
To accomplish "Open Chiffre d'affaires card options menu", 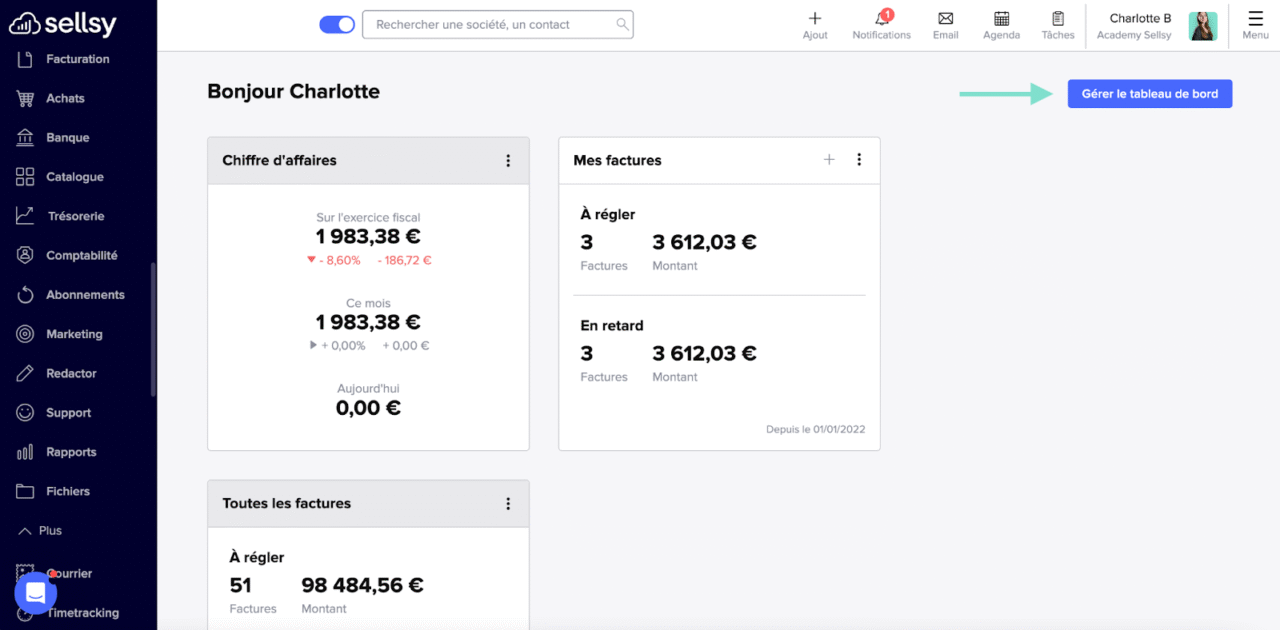I will point(508,160).
